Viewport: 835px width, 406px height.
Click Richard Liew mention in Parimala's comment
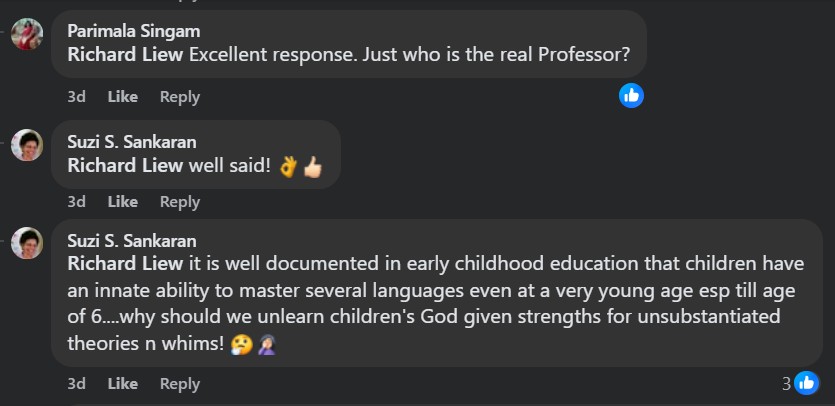(x=125, y=55)
